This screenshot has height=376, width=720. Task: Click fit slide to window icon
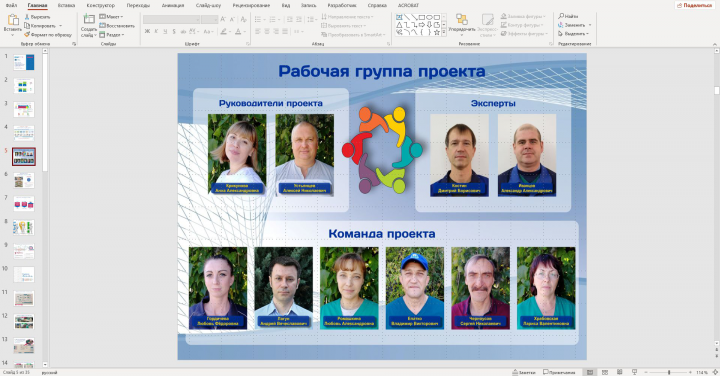(714, 372)
